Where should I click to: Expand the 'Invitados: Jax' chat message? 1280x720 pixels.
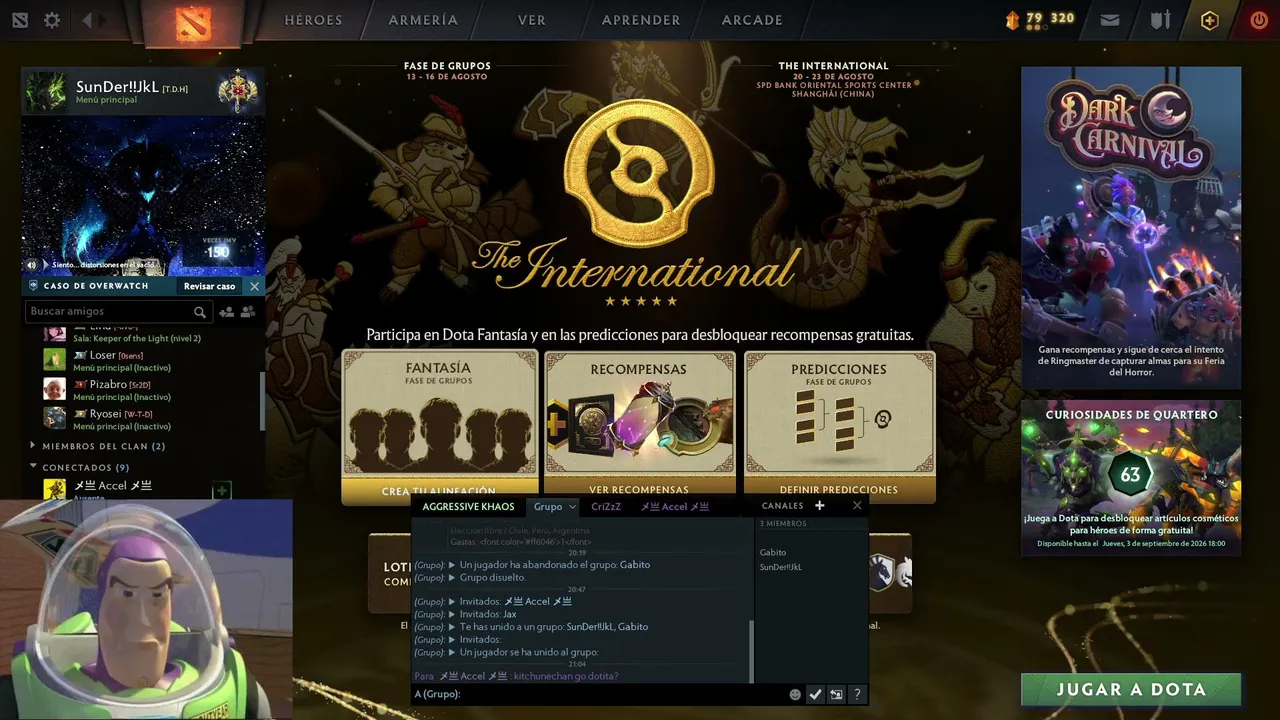(x=452, y=614)
